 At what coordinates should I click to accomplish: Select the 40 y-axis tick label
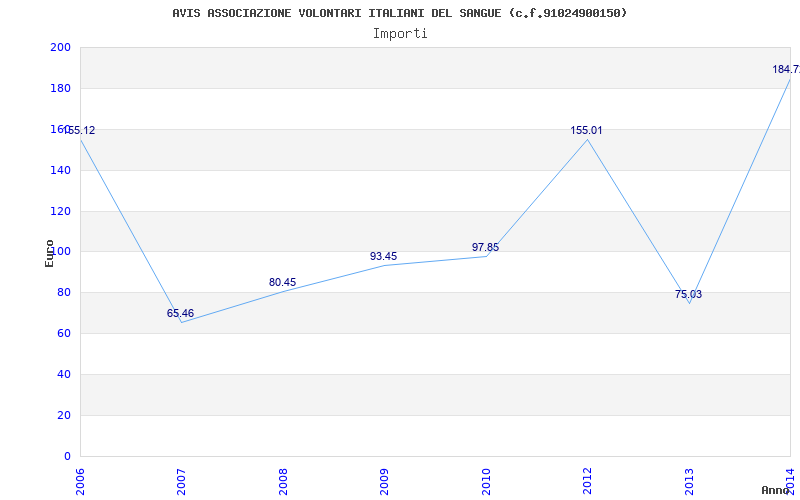click(x=64, y=374)
